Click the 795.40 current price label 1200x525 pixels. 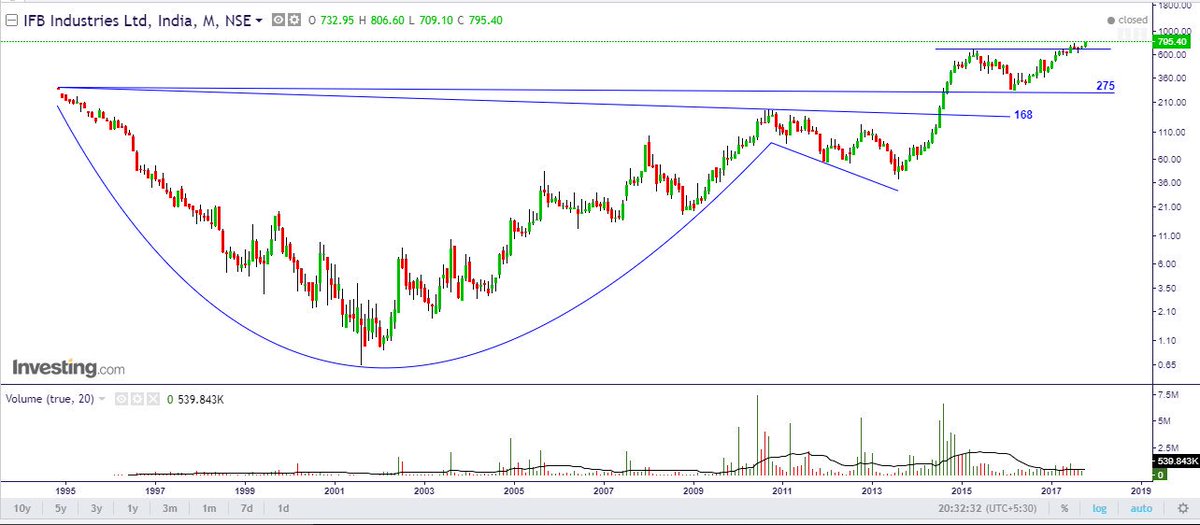click(x=1170, y=42)
